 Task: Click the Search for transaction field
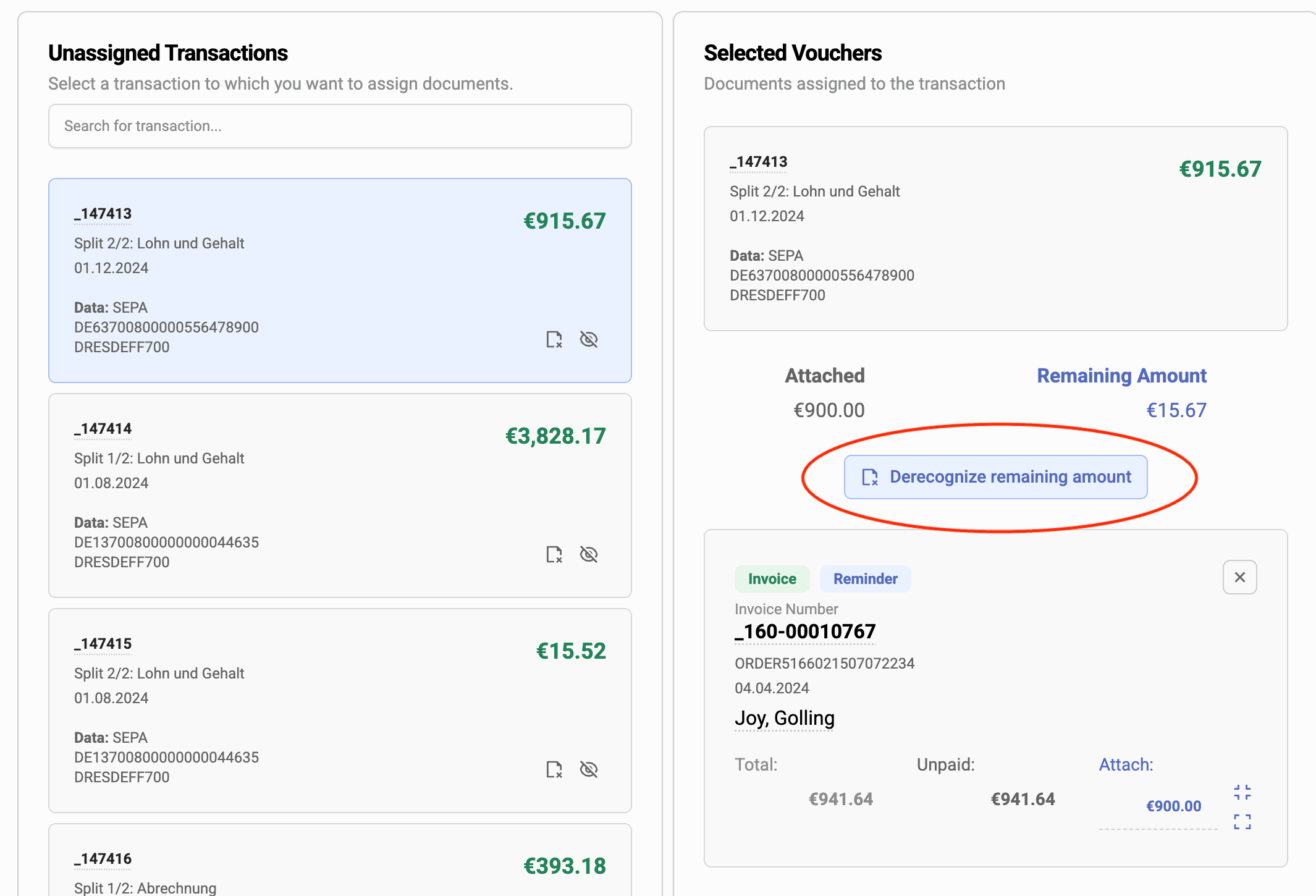(x=340, y=126)
